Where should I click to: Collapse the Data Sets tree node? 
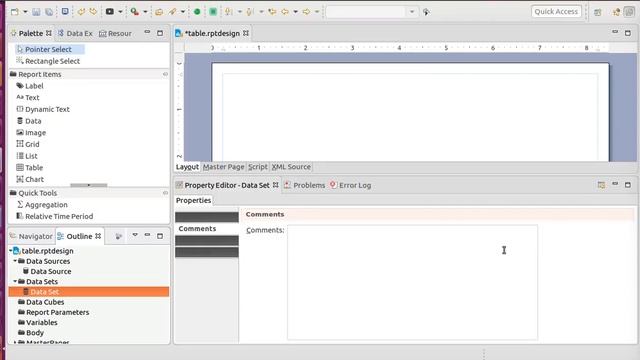point(15,281)
